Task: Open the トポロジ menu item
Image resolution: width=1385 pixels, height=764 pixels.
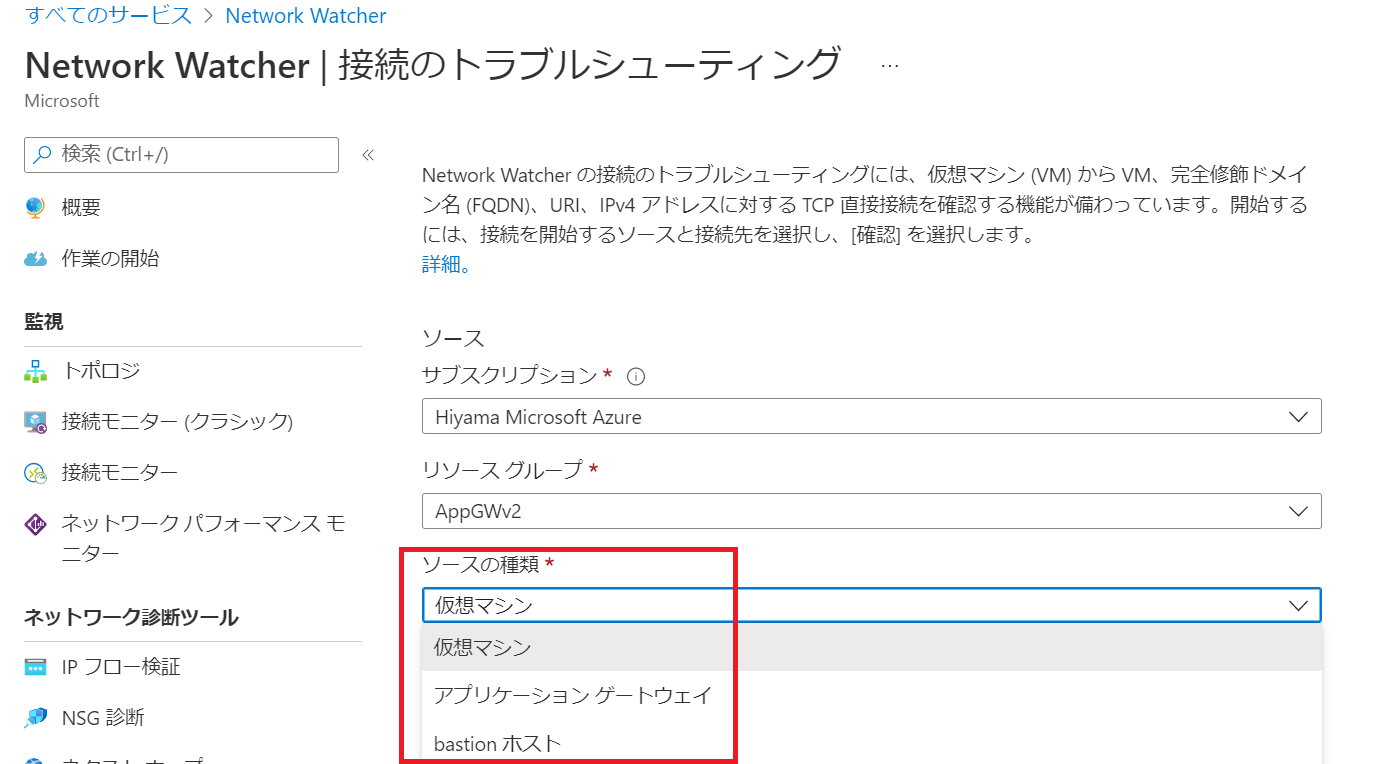Action: coord(101,371)
